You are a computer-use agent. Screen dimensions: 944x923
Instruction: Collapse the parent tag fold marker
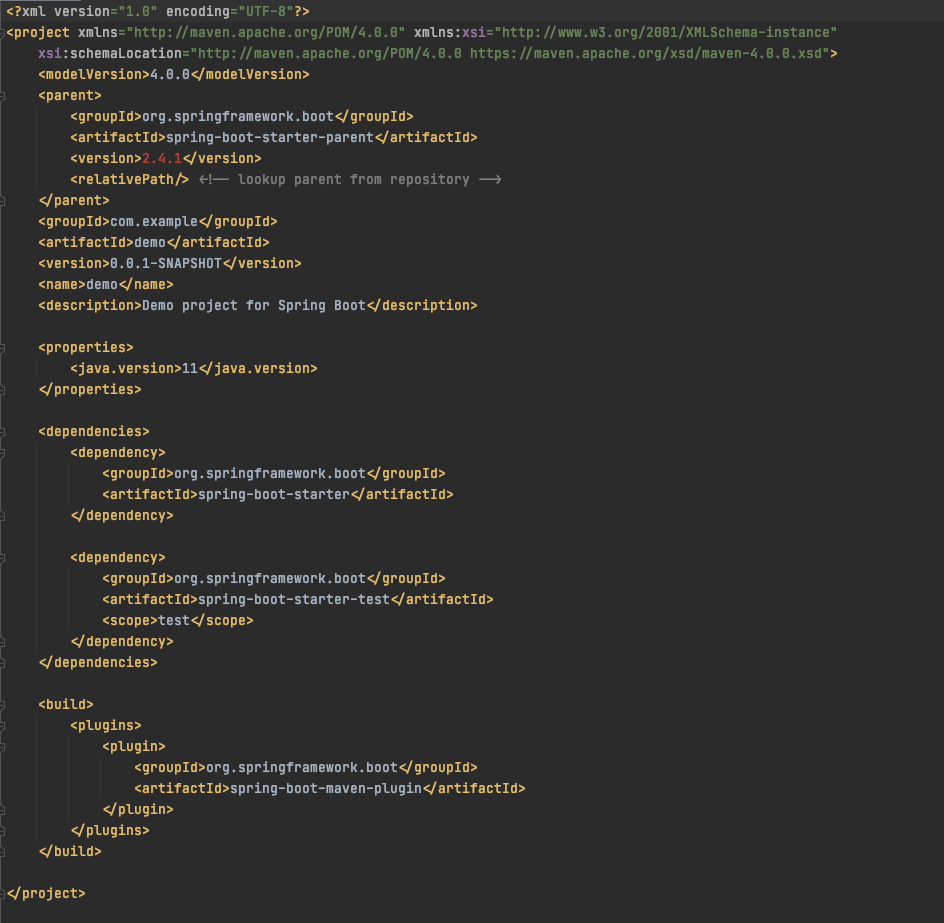click(2, 96)
